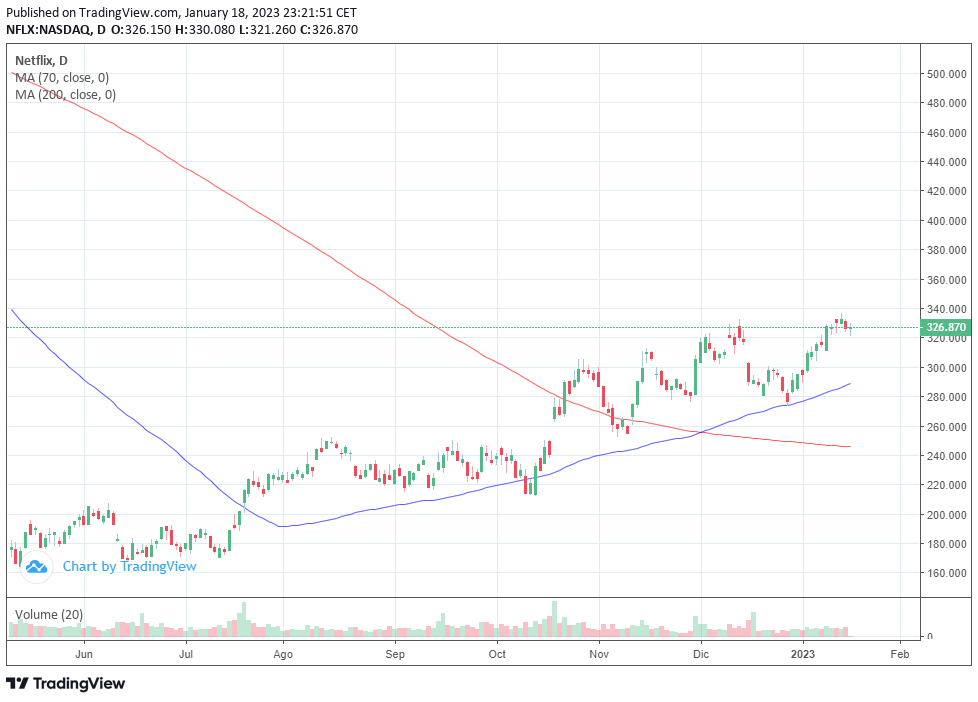Screen dimensions: 978x702
Task: Click the TradingView cloud logo icon
Action: coord(36,567)
